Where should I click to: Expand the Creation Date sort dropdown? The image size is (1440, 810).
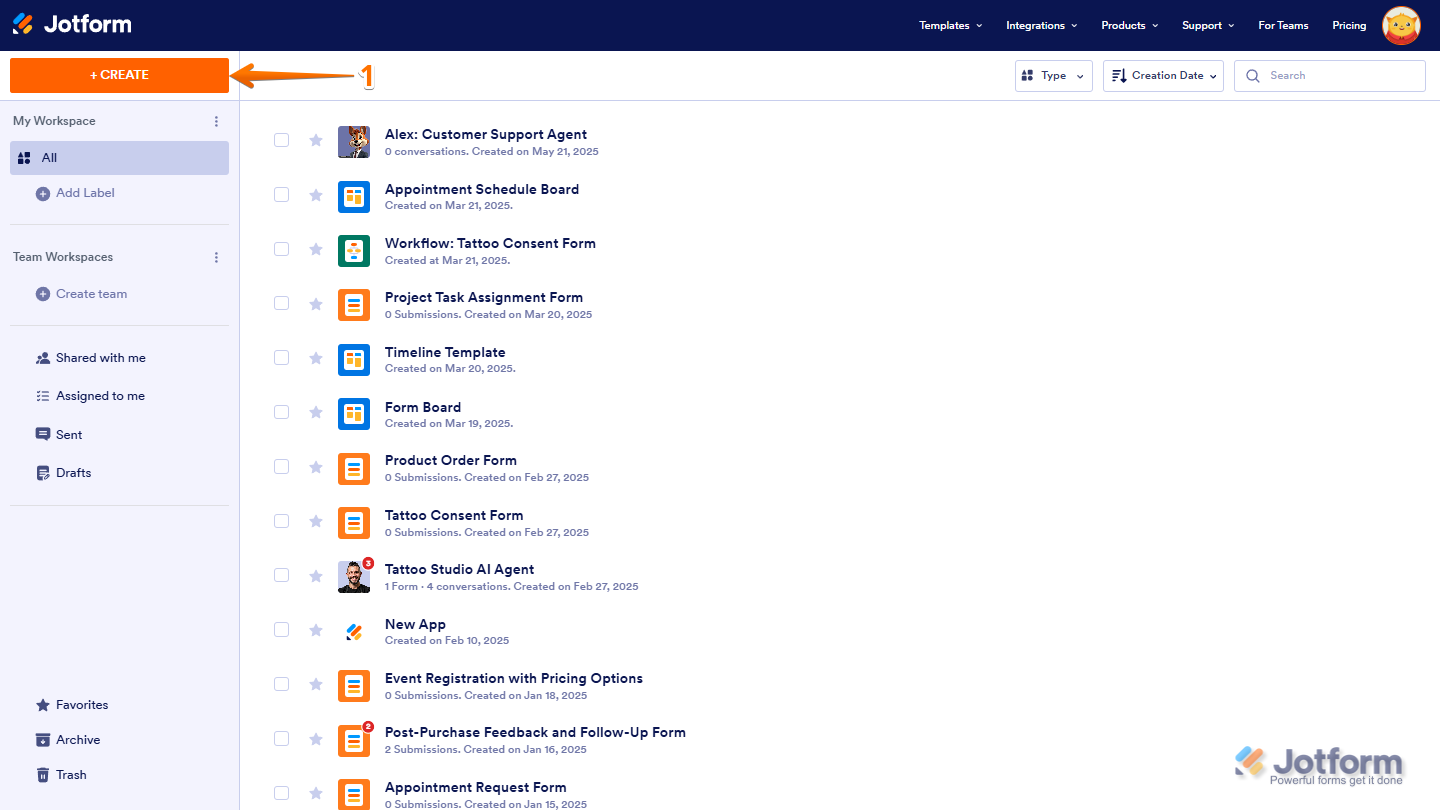(1163, 76)
